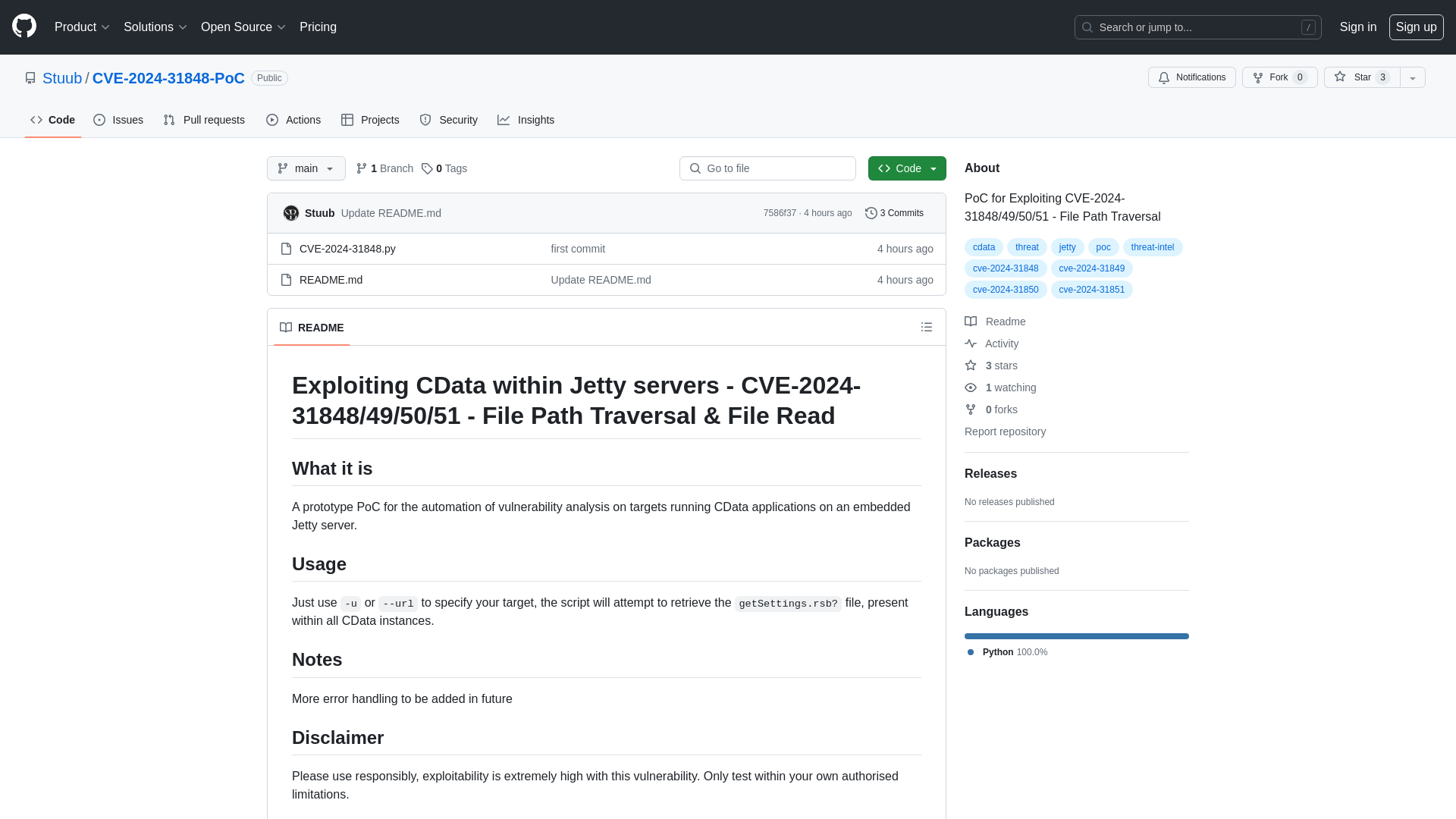
Task: Star this repository
Action: click(x=1362, y=77)
